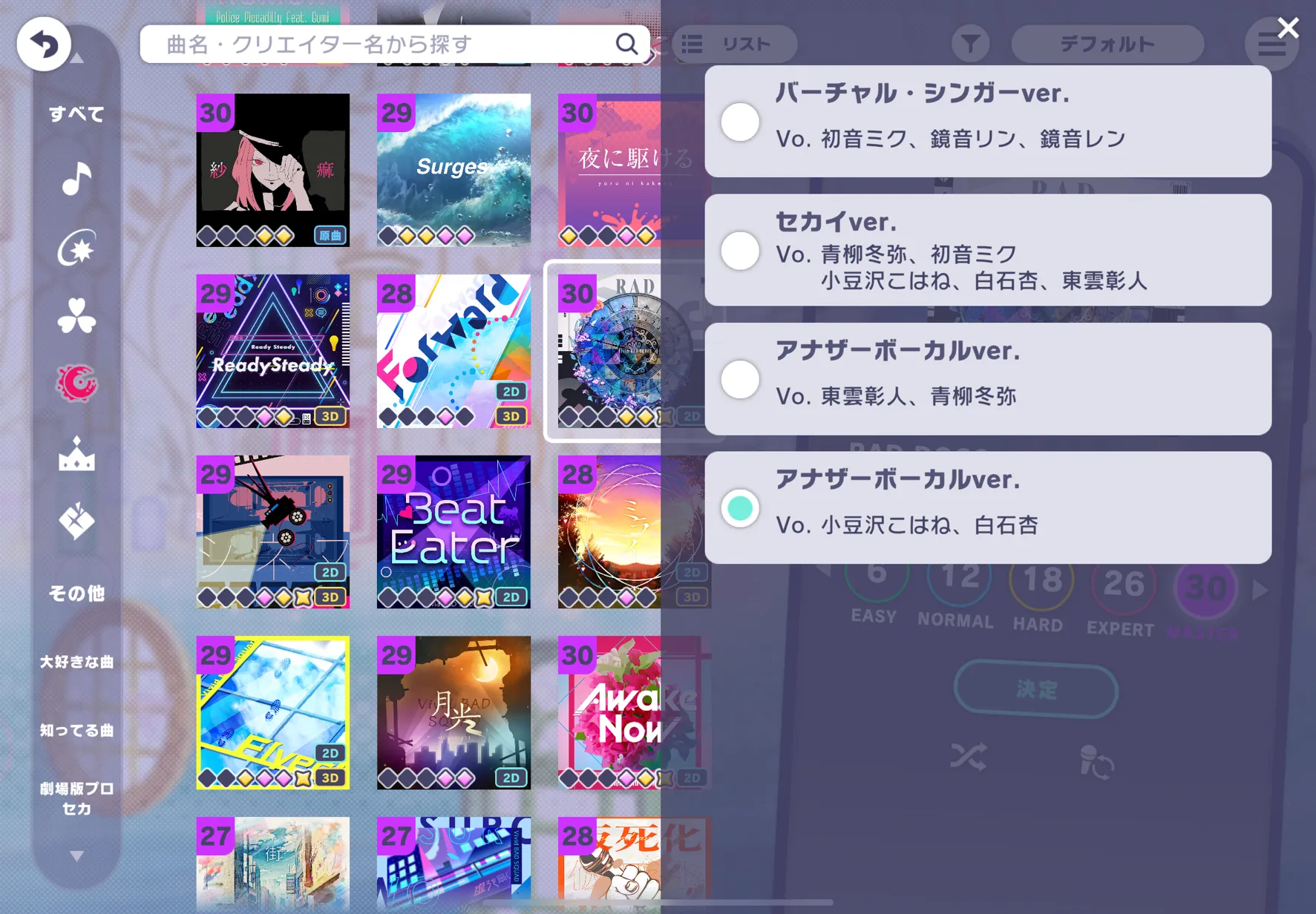
Task: Open the 劇場版プロセカ tab
Action: (76, 798)
